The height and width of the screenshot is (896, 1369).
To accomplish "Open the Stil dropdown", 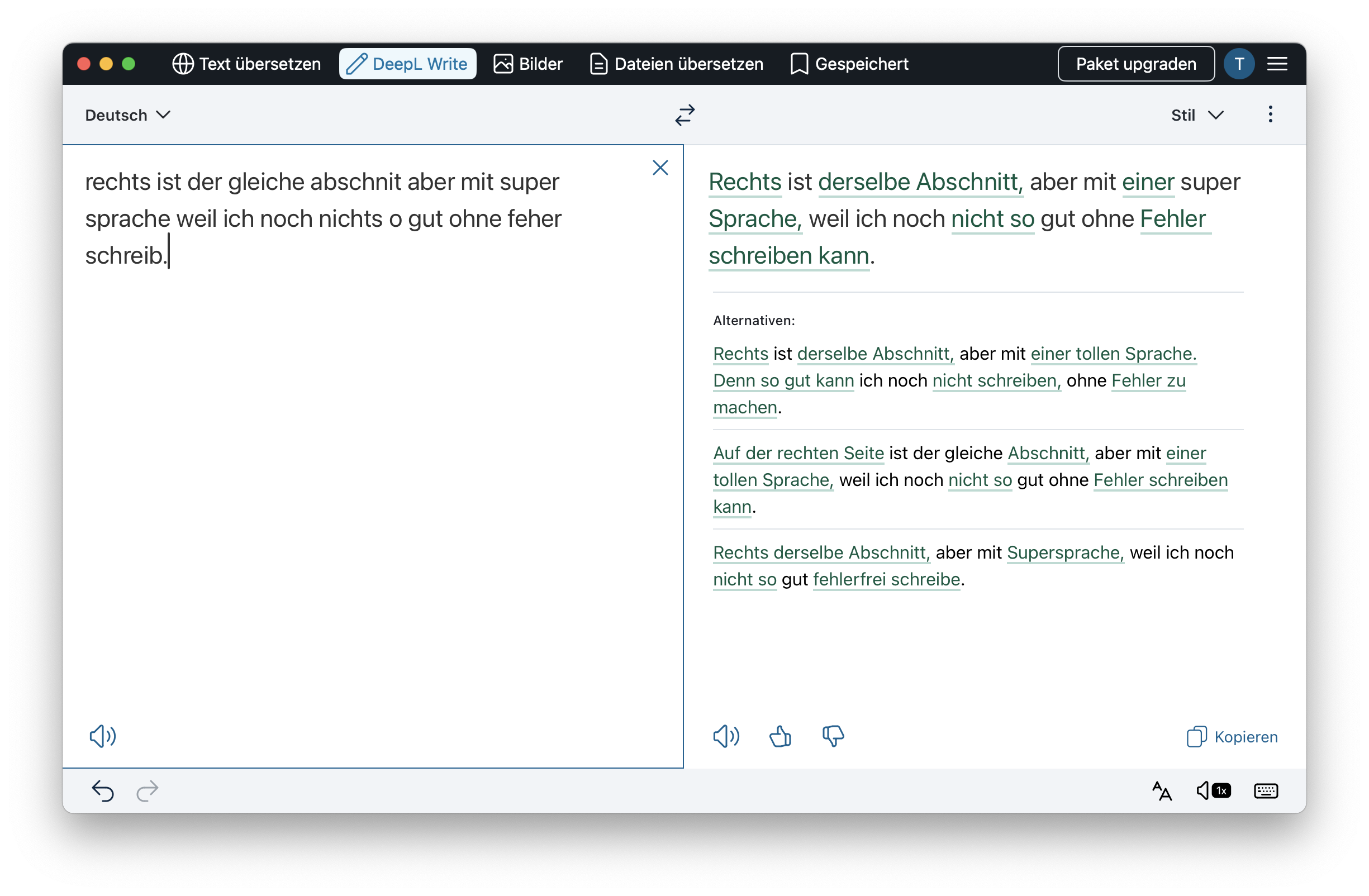I will click(x=1197, y=115).
